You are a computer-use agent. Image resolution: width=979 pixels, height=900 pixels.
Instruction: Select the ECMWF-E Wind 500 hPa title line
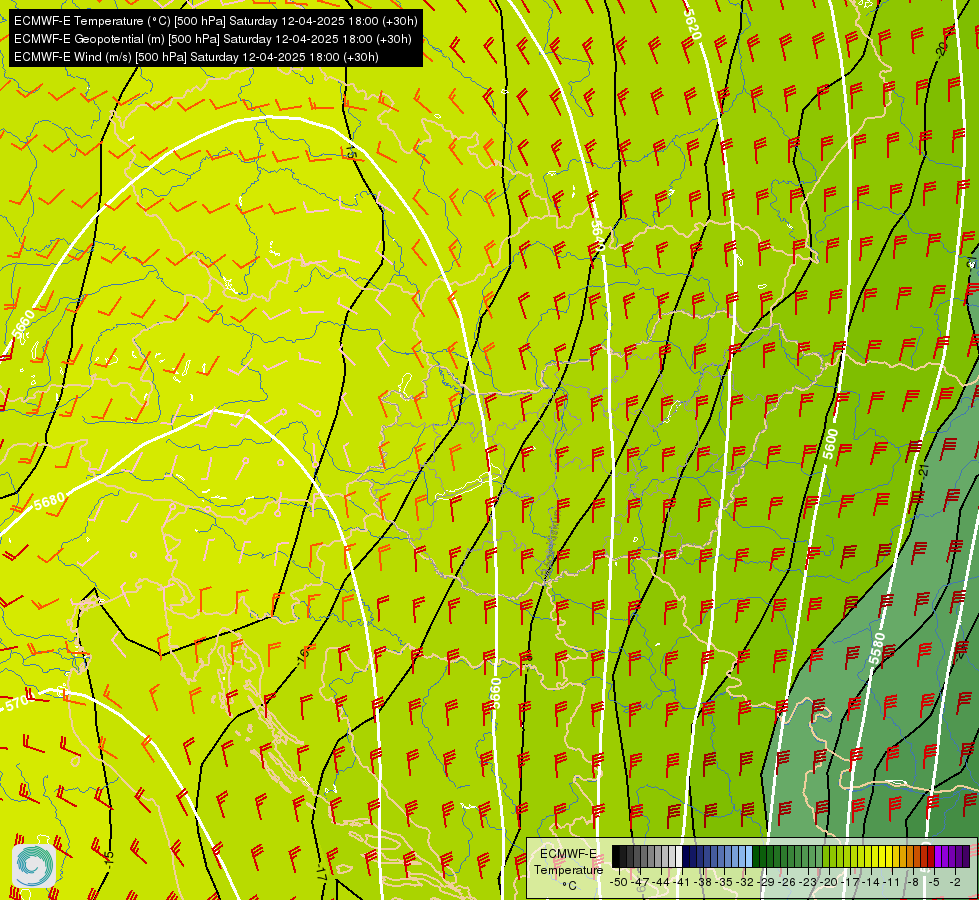[x=196, y=57]
